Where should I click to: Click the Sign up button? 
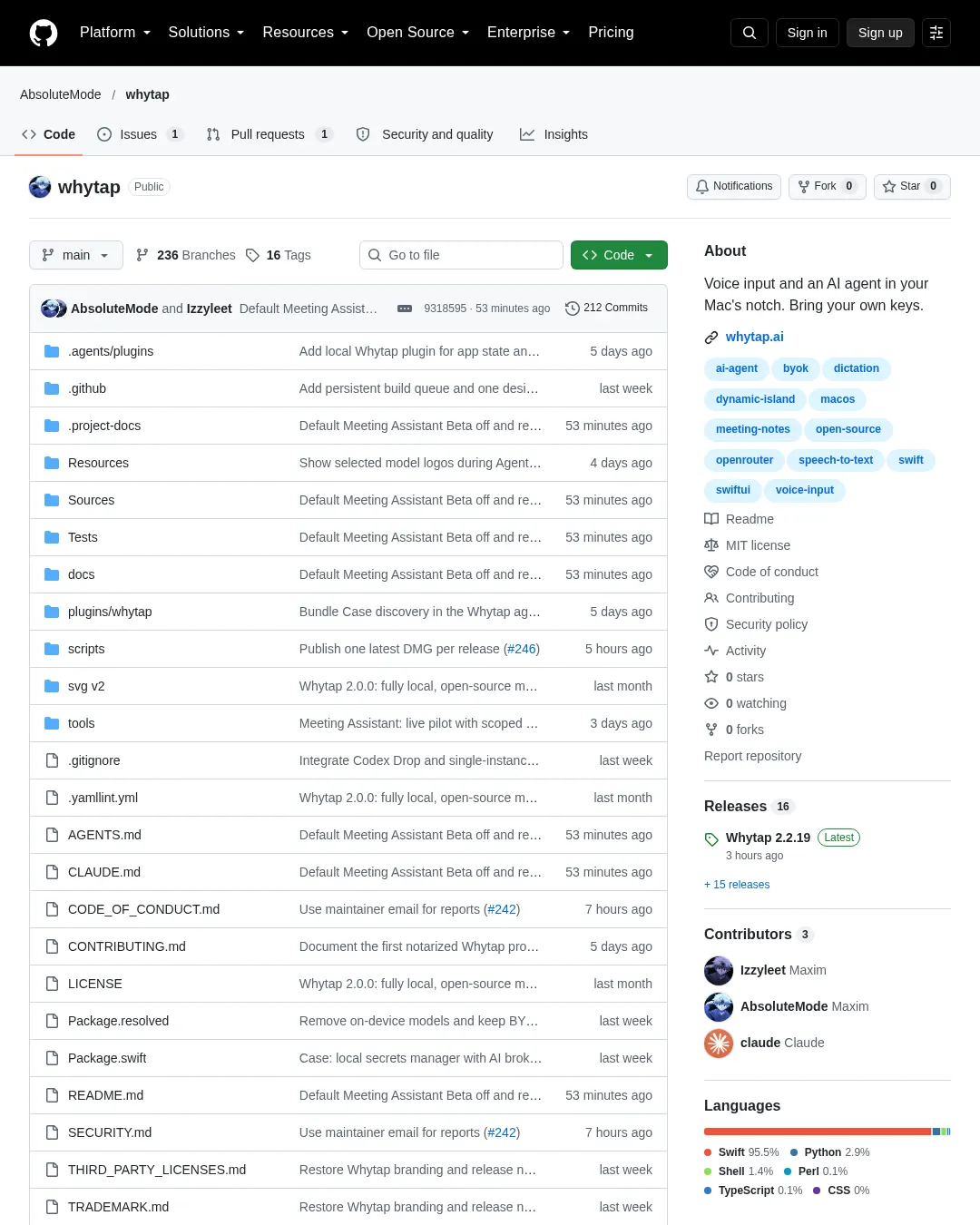point(880,33)
